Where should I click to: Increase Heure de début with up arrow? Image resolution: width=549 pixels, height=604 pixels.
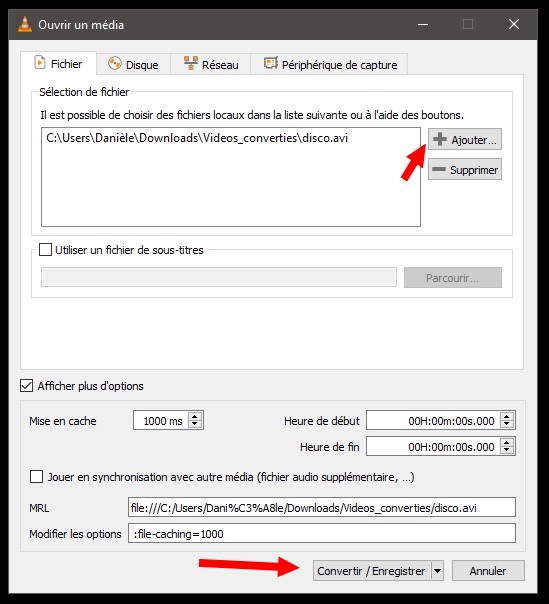tap(507, 416)
